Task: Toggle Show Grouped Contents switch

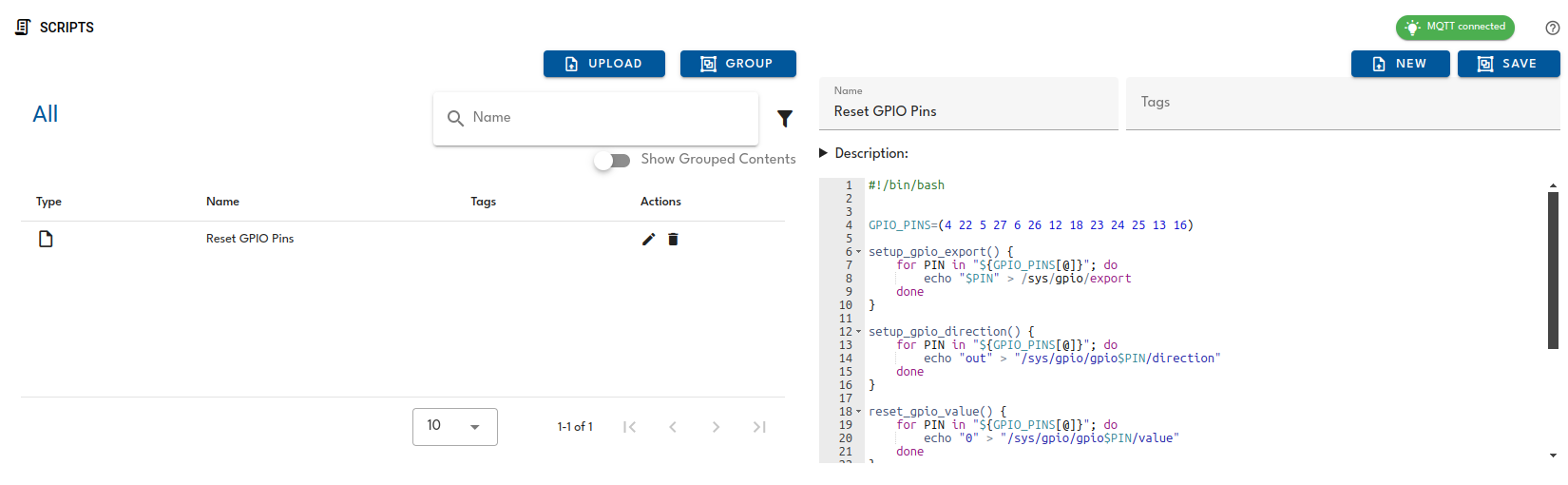Action: click(612, 160)
